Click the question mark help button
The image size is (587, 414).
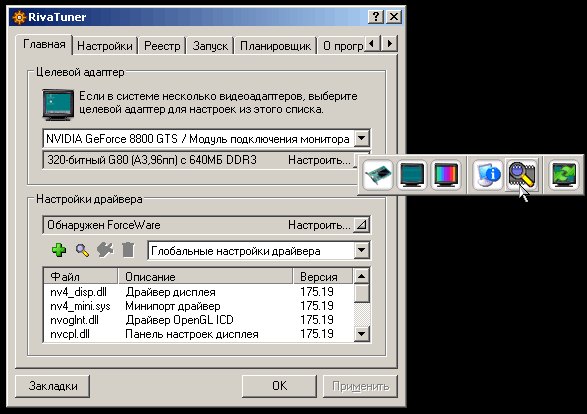click(376, 16)
